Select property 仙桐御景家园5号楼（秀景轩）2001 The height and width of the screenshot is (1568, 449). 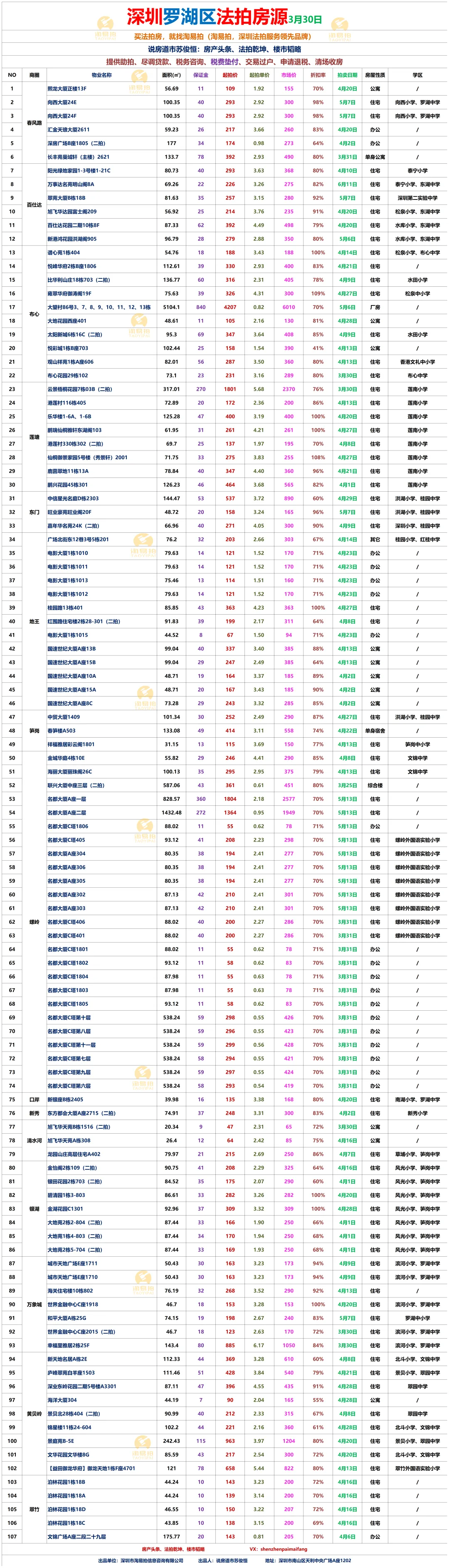[x=87, y=457]
